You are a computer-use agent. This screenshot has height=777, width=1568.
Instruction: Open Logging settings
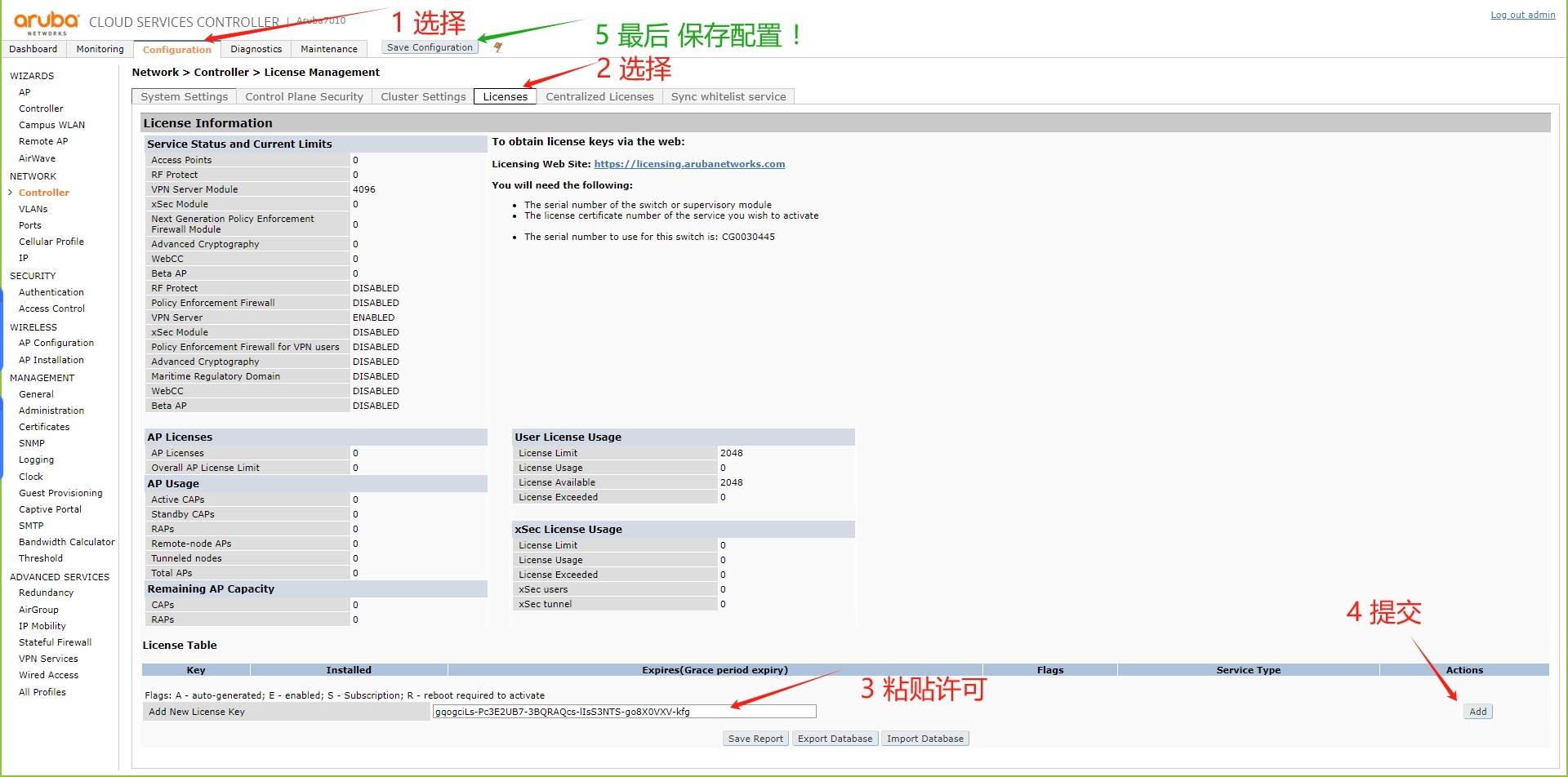tap(36, 460)
